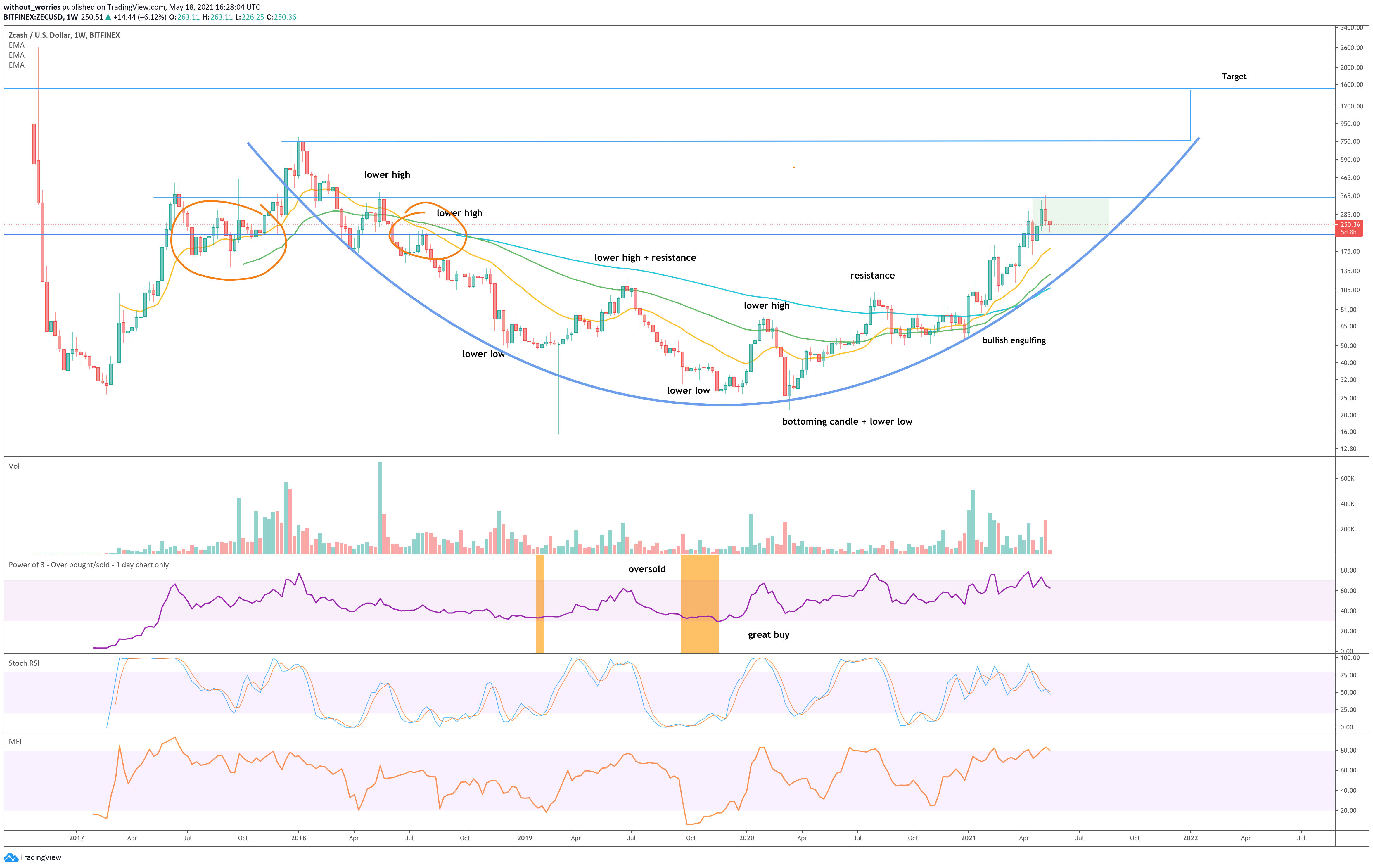The image size is (1373, 868).
Task: Click the 'great buy' annotation text
Action: tap(769, 635)
